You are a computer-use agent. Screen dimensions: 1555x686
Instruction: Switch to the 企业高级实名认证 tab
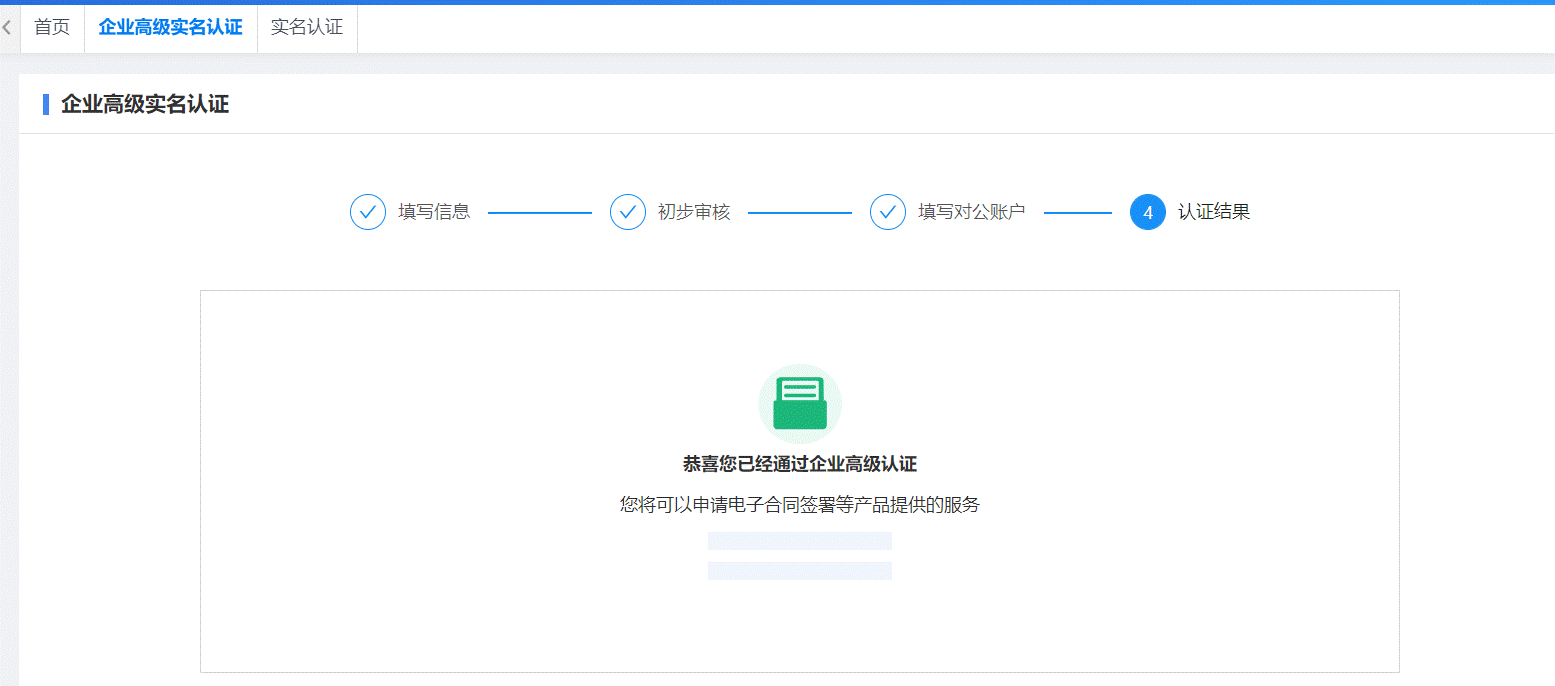coord(171,28)
